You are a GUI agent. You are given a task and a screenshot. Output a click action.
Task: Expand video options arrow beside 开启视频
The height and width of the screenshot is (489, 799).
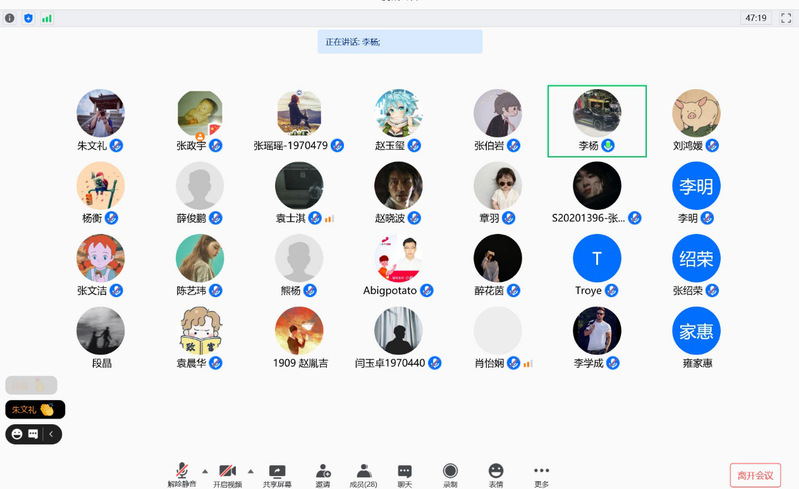(250, 470)
